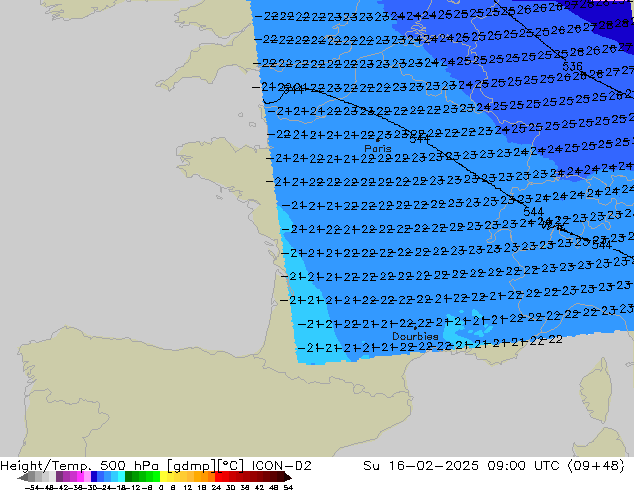The width and height of the screenshot is (634, 490).
Task: Select the yellow legend swatch at 0
Action: [163, 477]
